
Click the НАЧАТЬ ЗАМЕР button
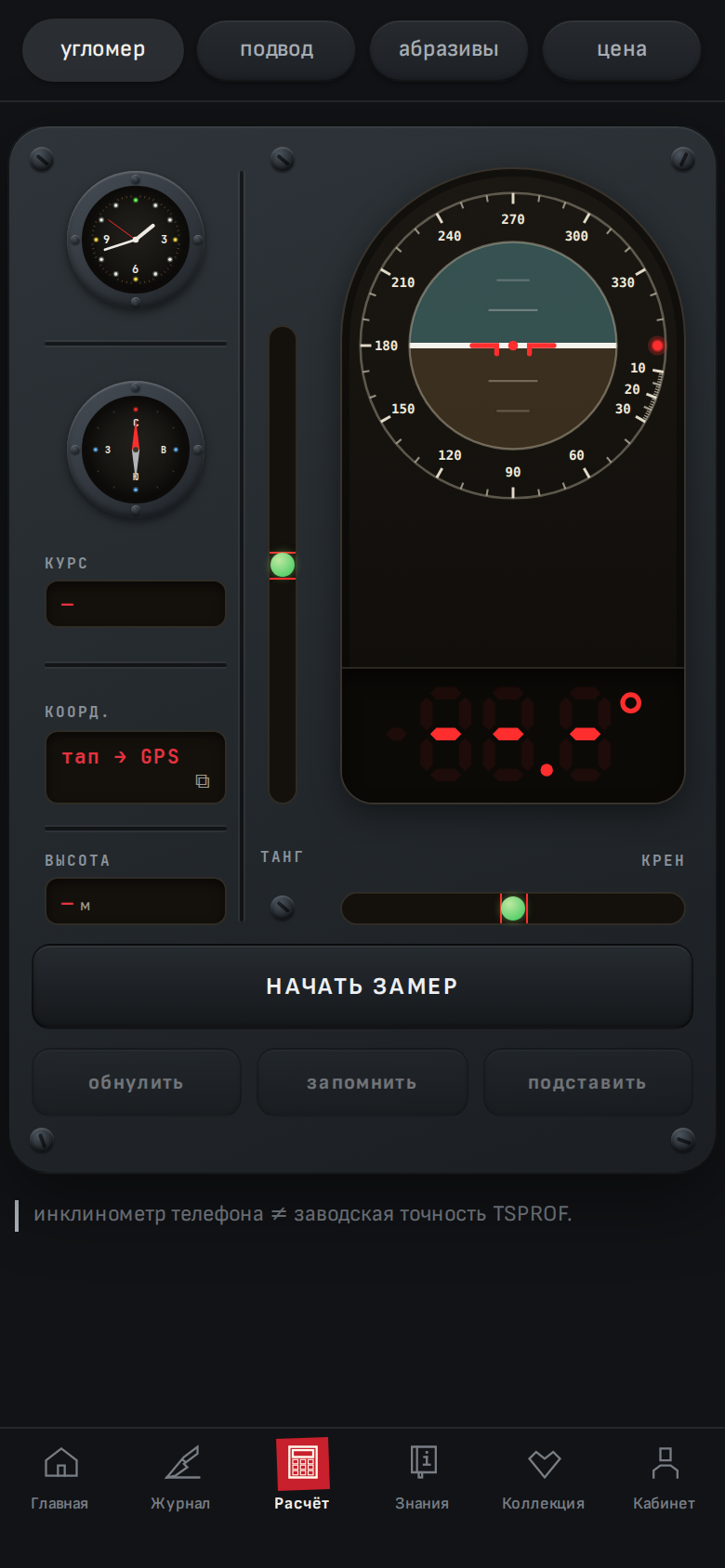tap(362, 987)
